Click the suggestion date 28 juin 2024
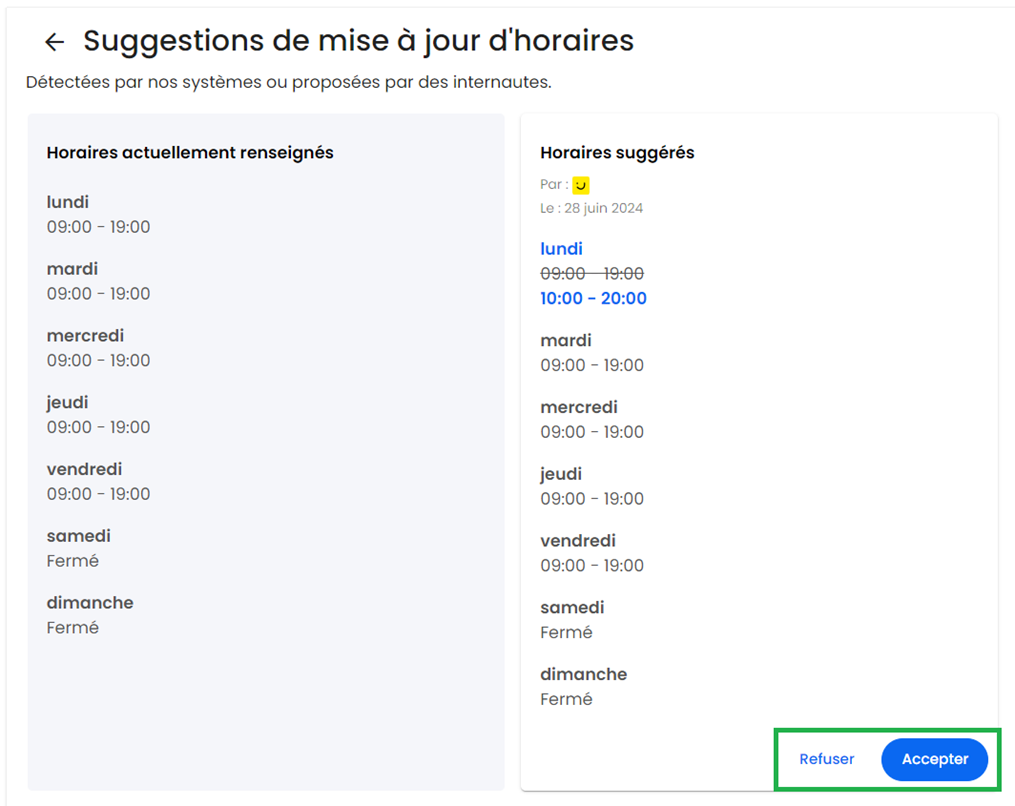Viewport: 1015px width, 806px height. point(603,208)
